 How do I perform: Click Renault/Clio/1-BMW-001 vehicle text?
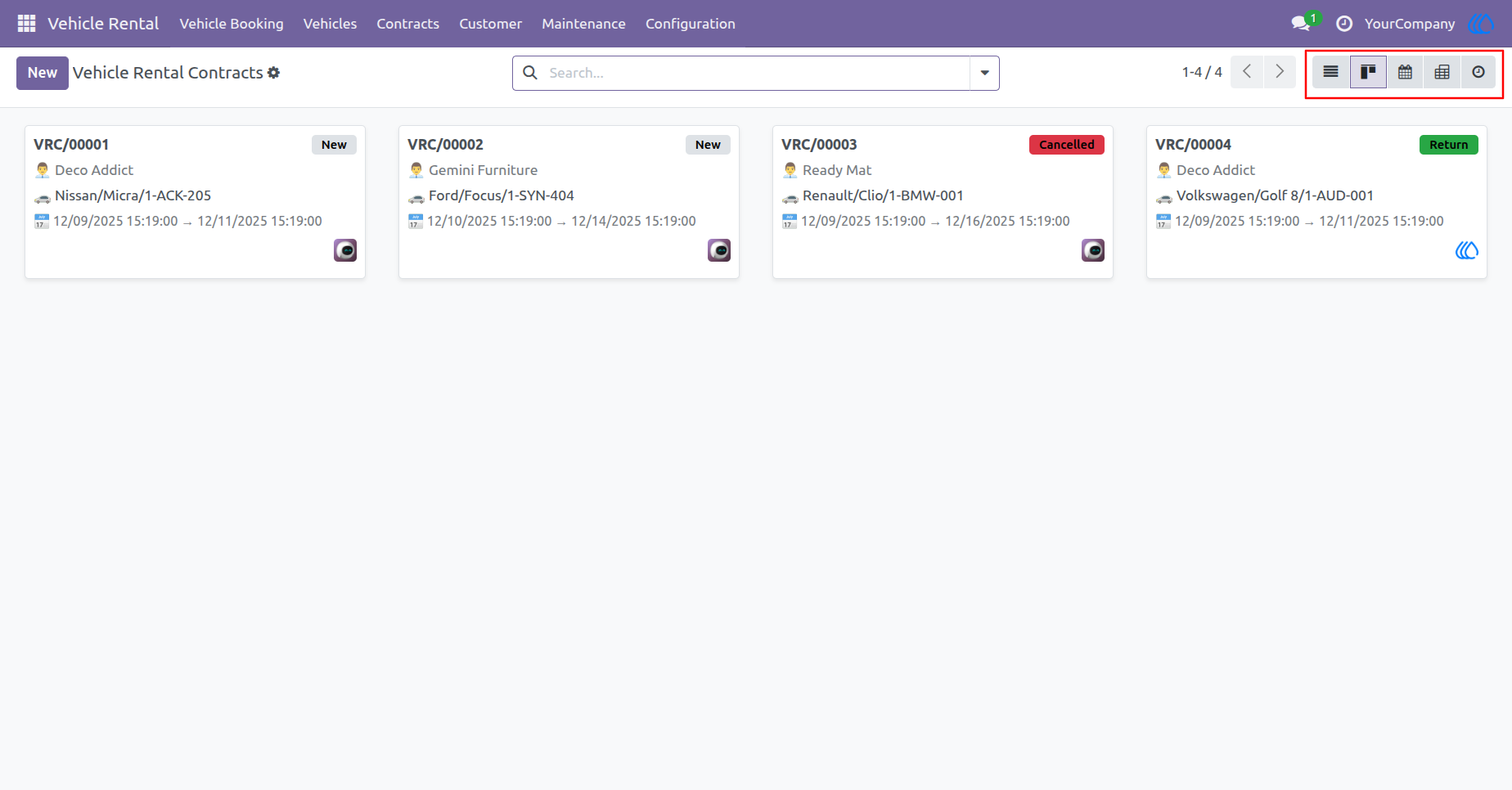(x=883, y=195)
